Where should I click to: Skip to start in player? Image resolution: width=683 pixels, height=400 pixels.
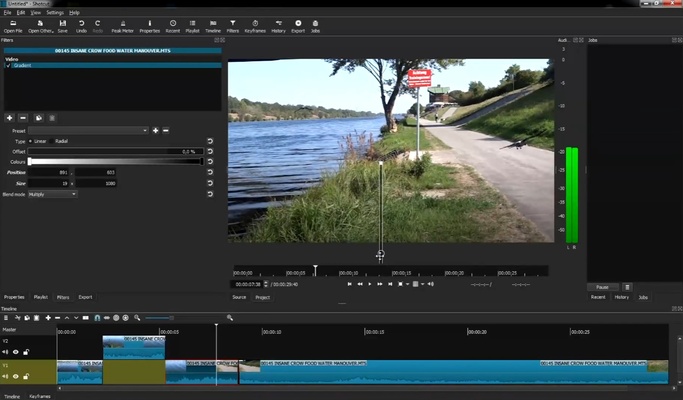coord(349,284)
